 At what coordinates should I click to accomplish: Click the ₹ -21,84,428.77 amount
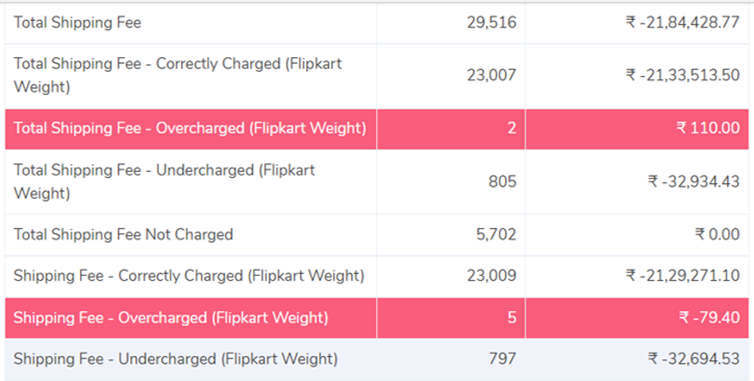(x=682, y=23)
